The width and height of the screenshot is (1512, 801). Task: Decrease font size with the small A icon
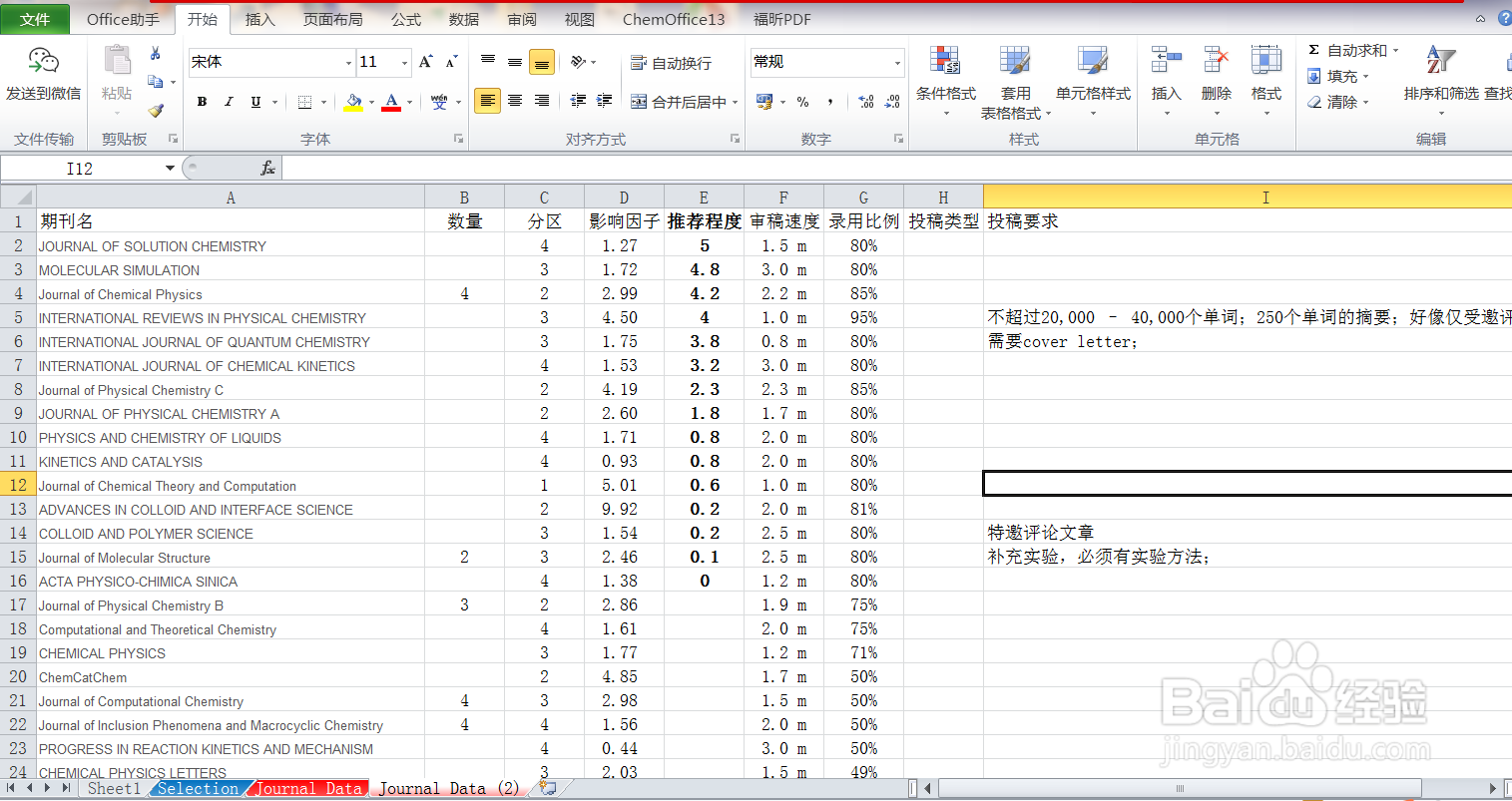click(x=451, y=62)
